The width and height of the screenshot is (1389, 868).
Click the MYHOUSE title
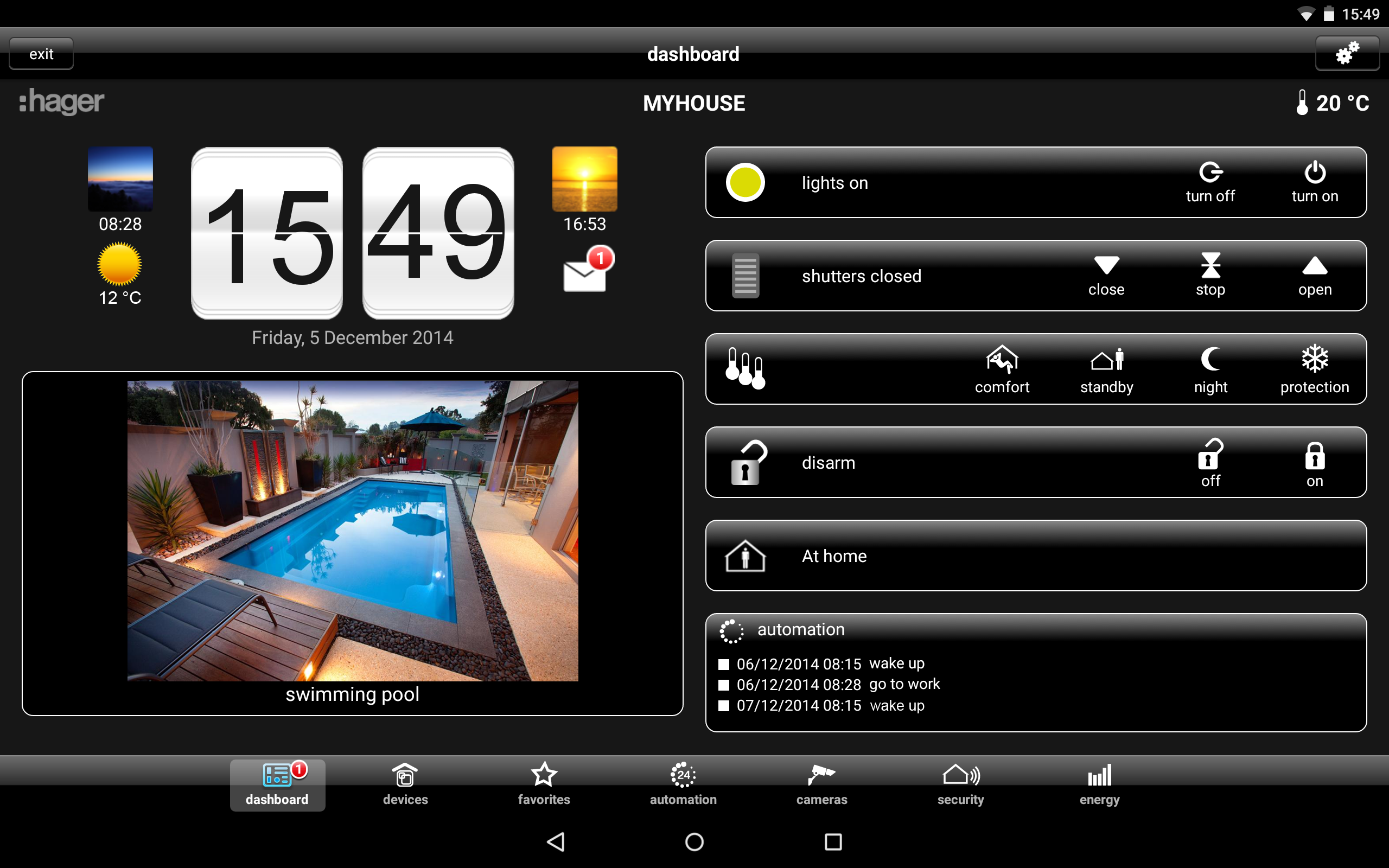[x=694, y=103]
